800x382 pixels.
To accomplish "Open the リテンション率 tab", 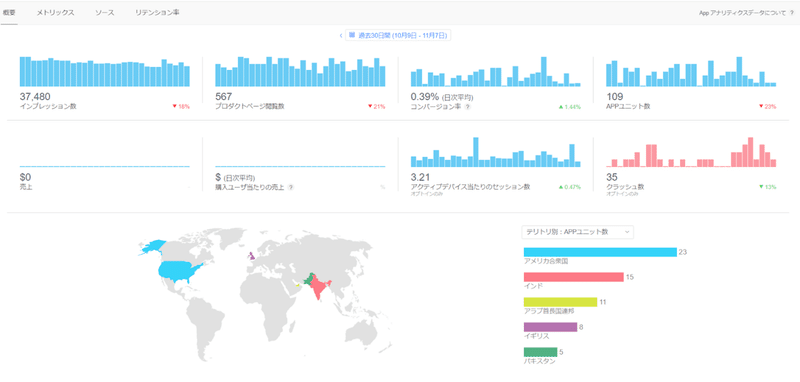I will tap(157, 13).
